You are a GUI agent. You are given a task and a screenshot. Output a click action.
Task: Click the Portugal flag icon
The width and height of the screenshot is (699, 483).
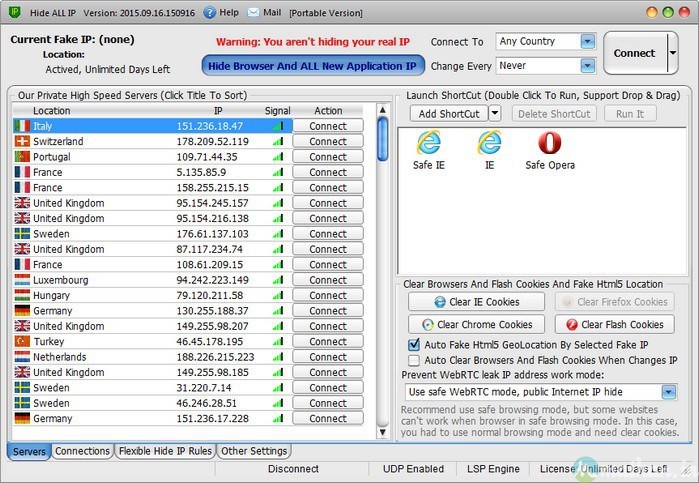click(22, 157)
